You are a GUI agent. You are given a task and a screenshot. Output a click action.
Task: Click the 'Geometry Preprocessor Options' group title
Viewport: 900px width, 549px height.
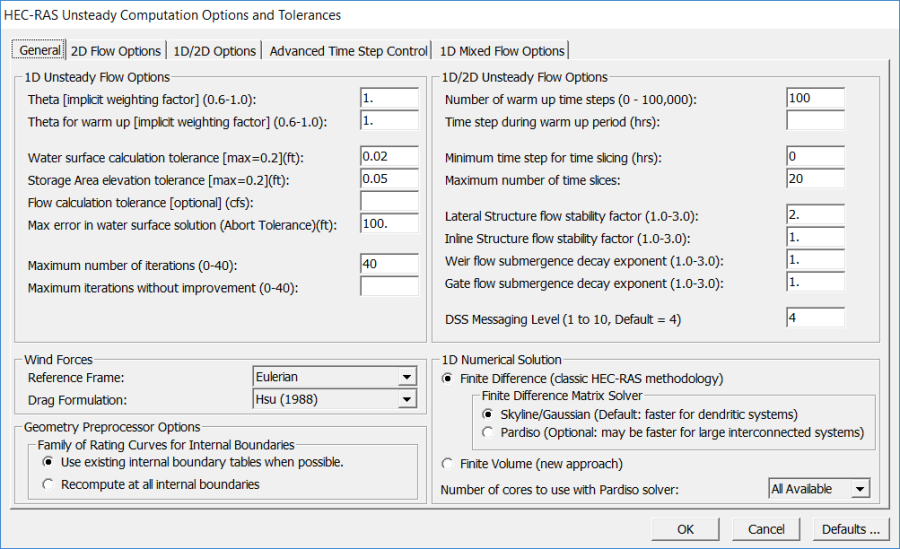(112, 427)
